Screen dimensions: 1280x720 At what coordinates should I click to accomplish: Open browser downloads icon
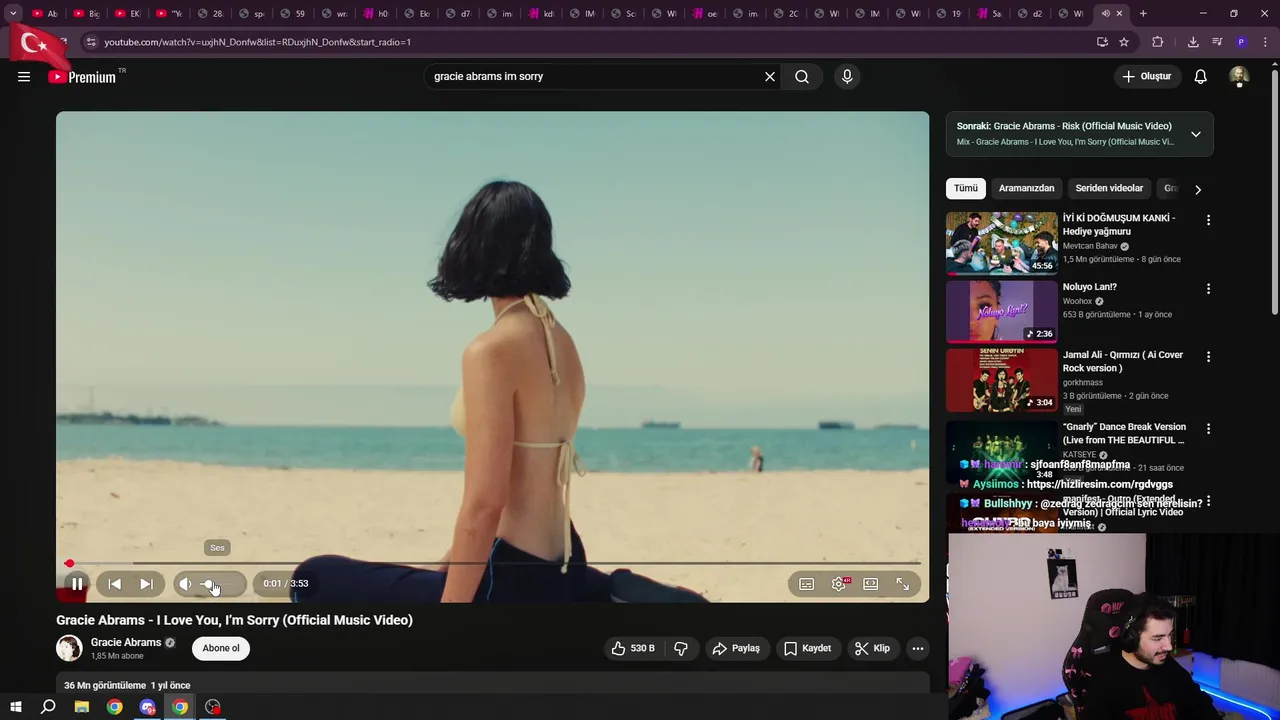click(1193, 42)
